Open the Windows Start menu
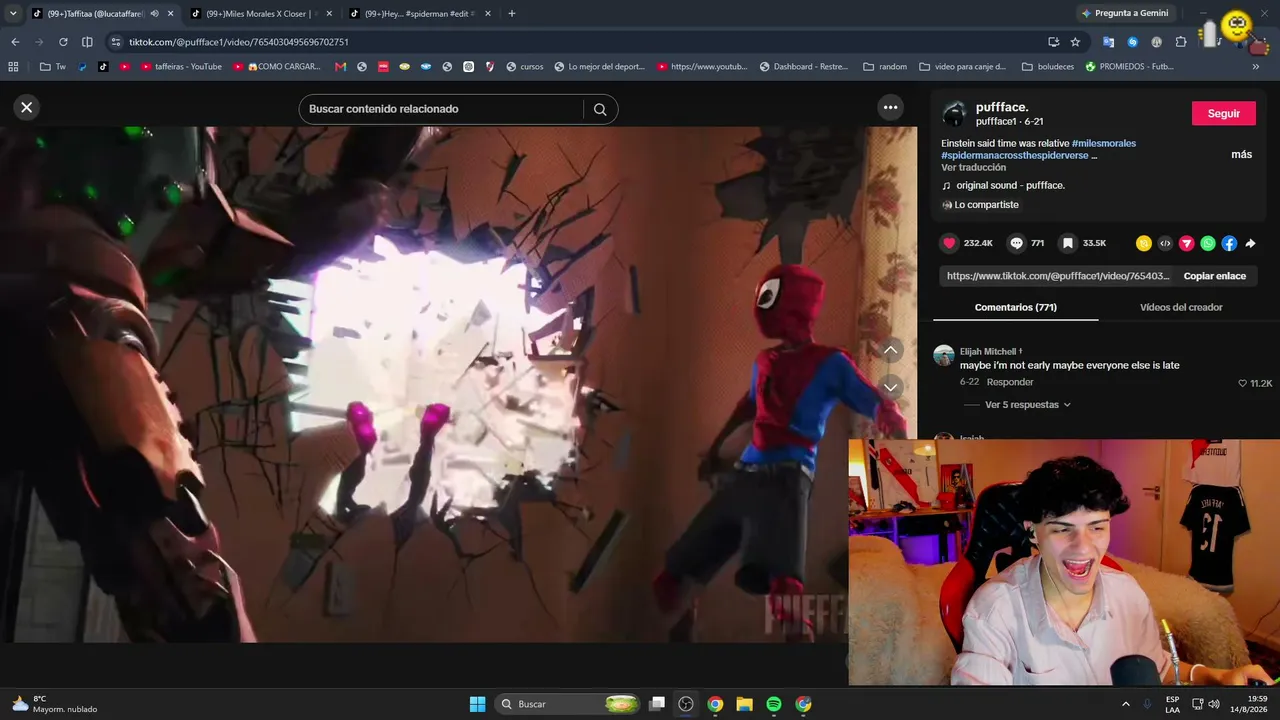Viewport: 1280px width, 720px height. point(477,704)
